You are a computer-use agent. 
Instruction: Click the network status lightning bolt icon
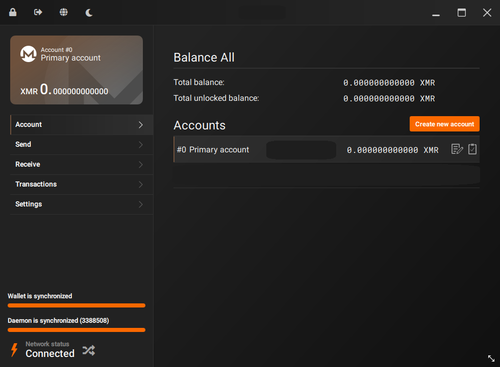(14, 350)
